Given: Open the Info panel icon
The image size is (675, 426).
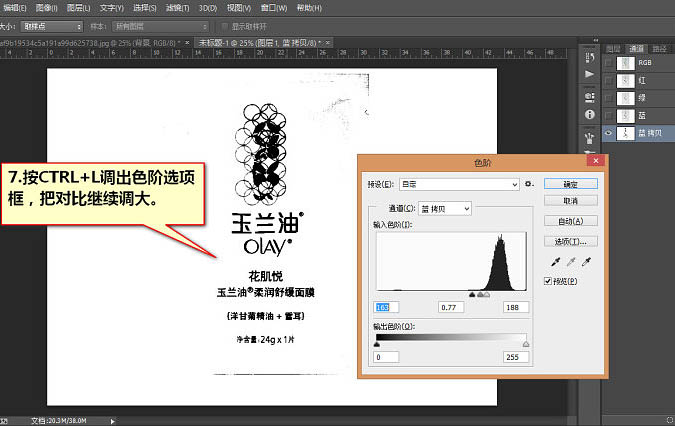Looking at the screenshot, I should (590, 114).
